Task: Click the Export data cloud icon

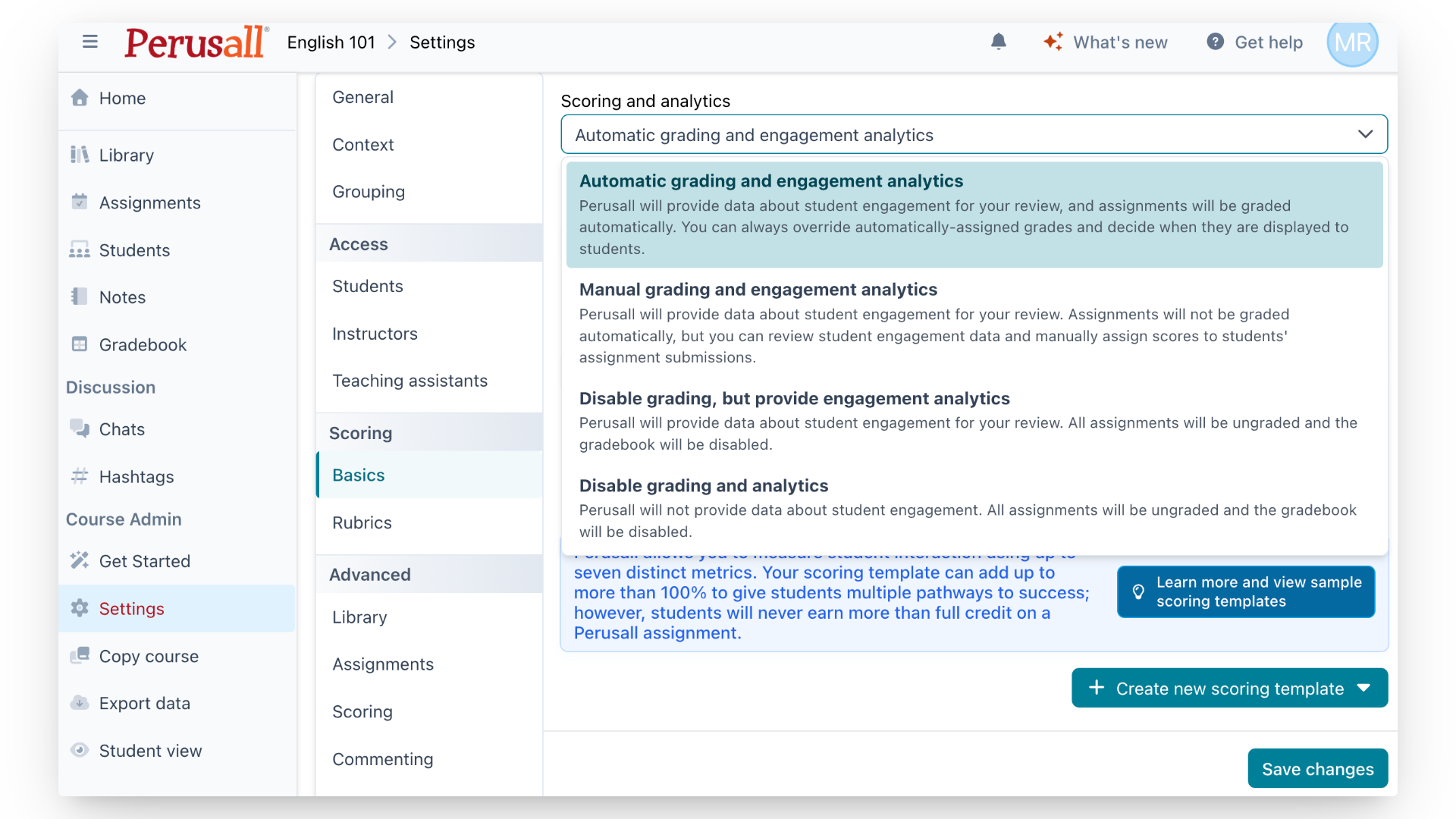Action: point(80,703)
